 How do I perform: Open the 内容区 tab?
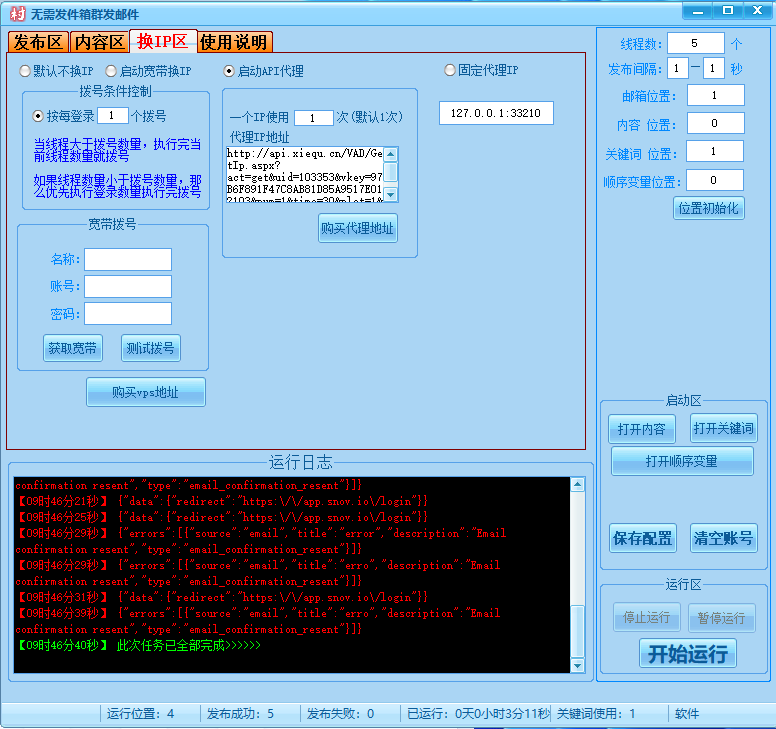pos(100,42)
